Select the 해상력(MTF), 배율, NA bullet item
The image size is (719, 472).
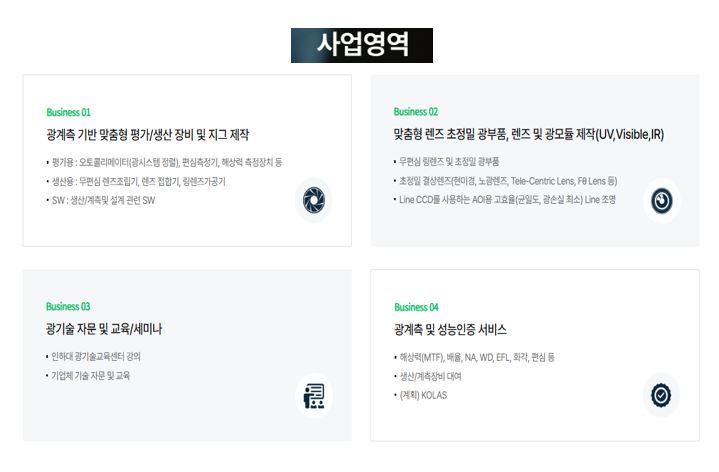click(x=474, y=358)
